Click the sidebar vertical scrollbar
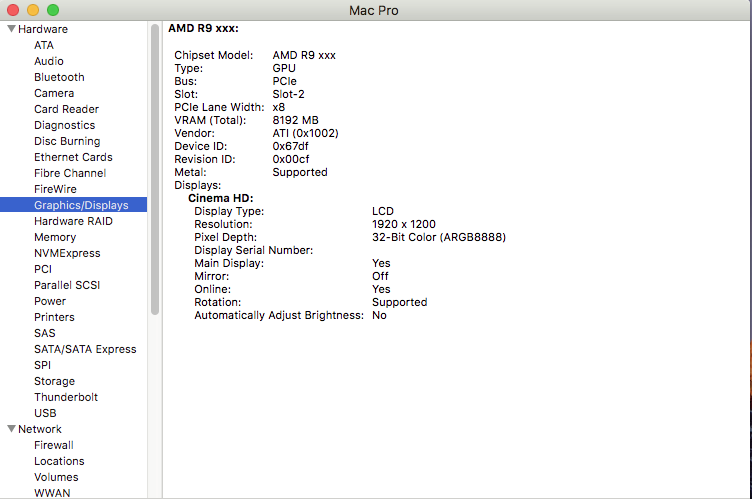Screen dimensions: 752x499 point(155,169)
